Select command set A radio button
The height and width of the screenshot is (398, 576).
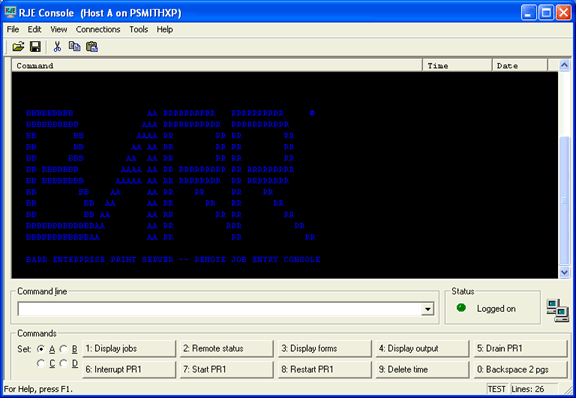pos(41,349)
